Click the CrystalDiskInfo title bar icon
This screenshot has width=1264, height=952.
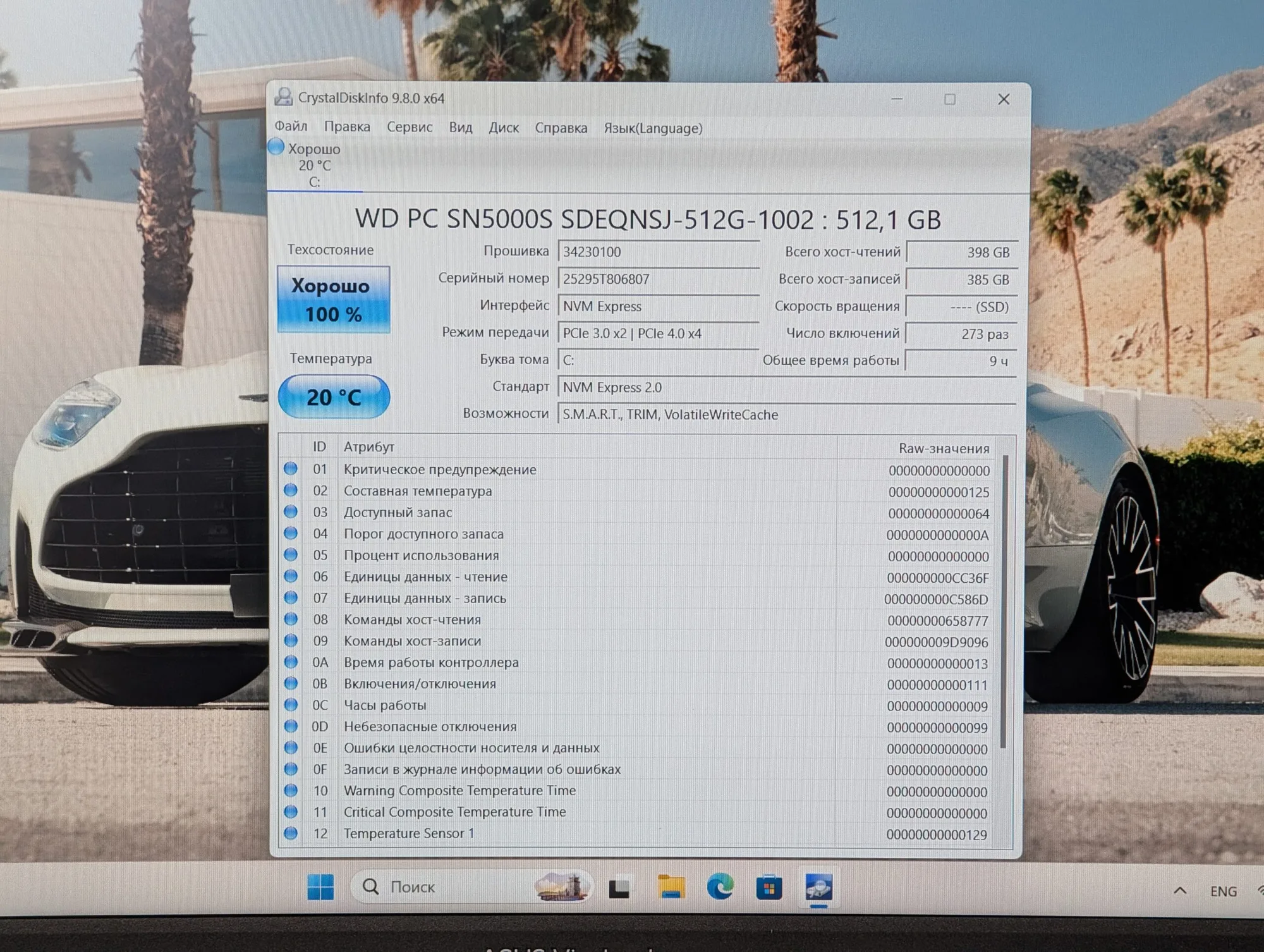click(283, 97)
